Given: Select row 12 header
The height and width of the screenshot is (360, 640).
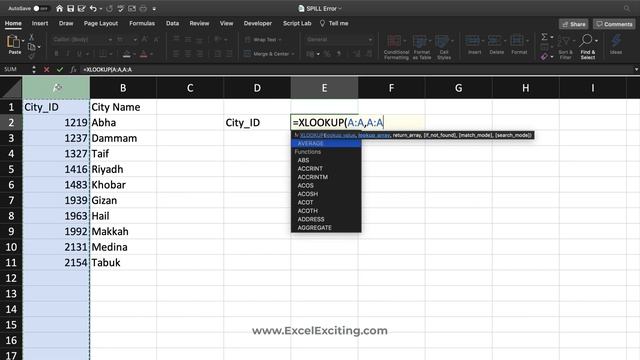Looking at the screenshot, I should tap(11, 278).
